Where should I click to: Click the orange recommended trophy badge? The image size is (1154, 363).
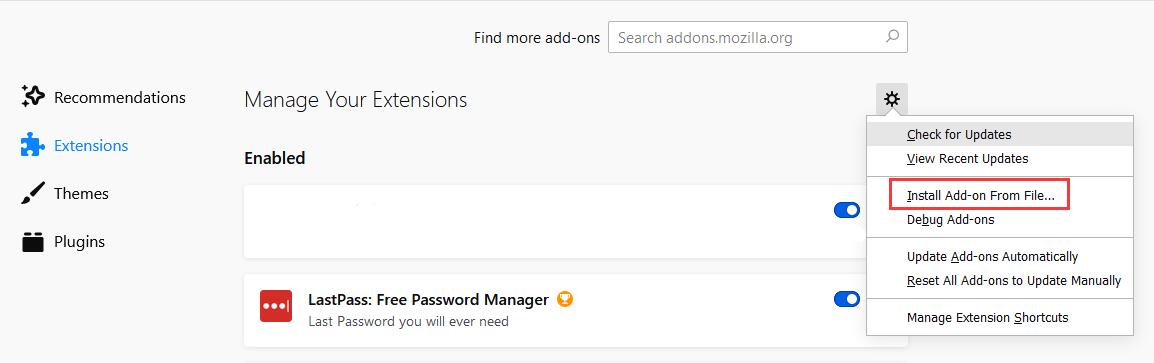click(564, 299)
